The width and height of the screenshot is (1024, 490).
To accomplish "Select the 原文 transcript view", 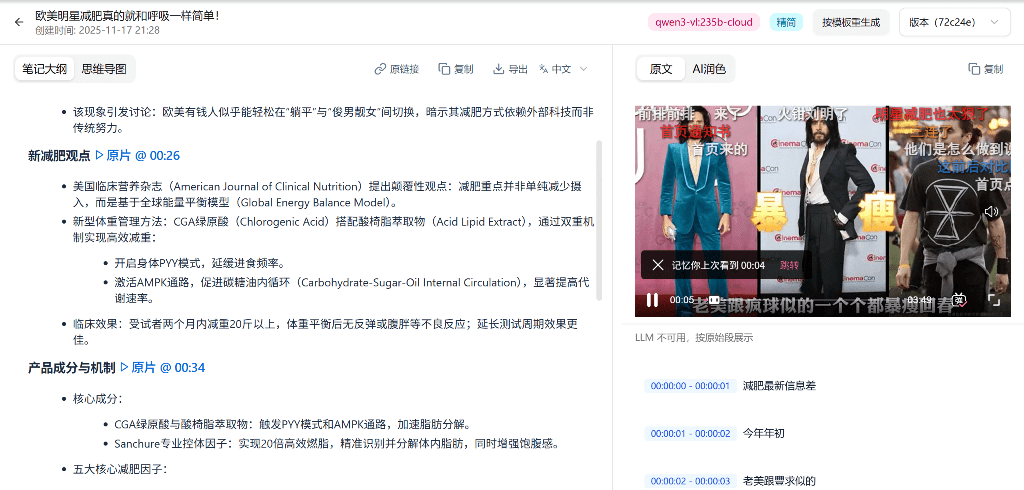I will pyautogui.click(x=661, y=69).
